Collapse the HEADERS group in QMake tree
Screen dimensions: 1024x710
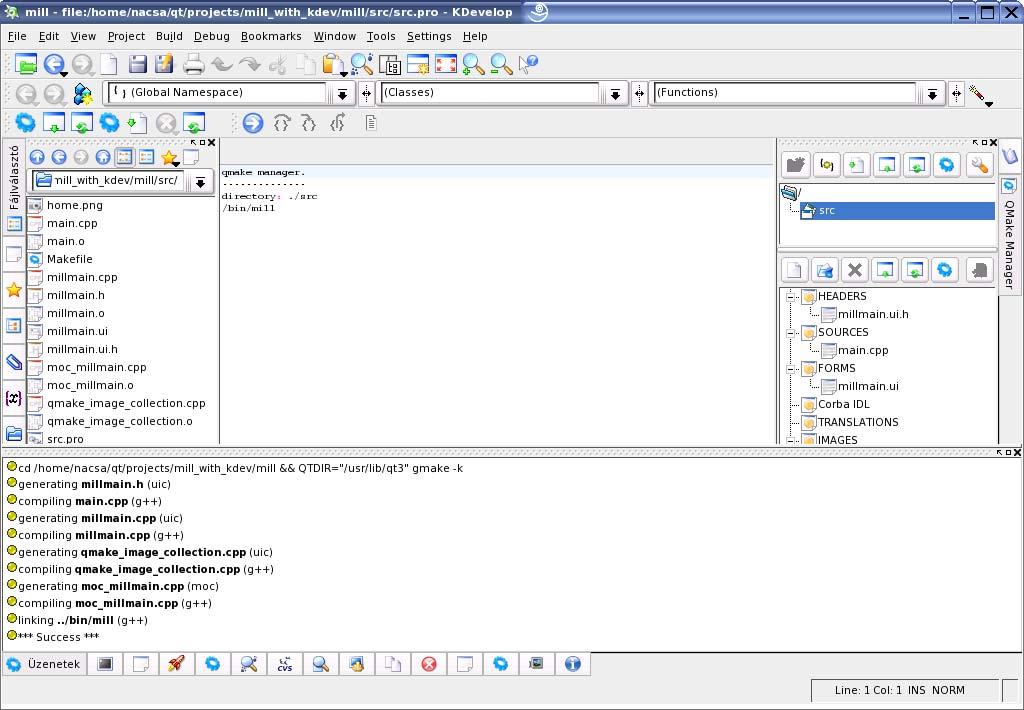click(x=790, y=297)
